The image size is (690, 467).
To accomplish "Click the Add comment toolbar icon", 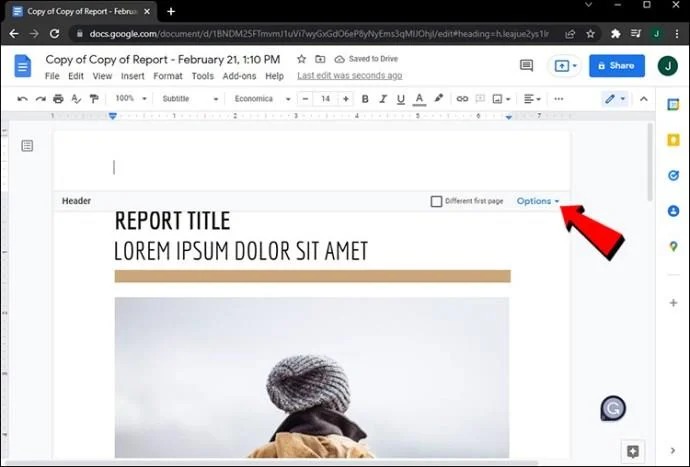I will pos(480,99).
